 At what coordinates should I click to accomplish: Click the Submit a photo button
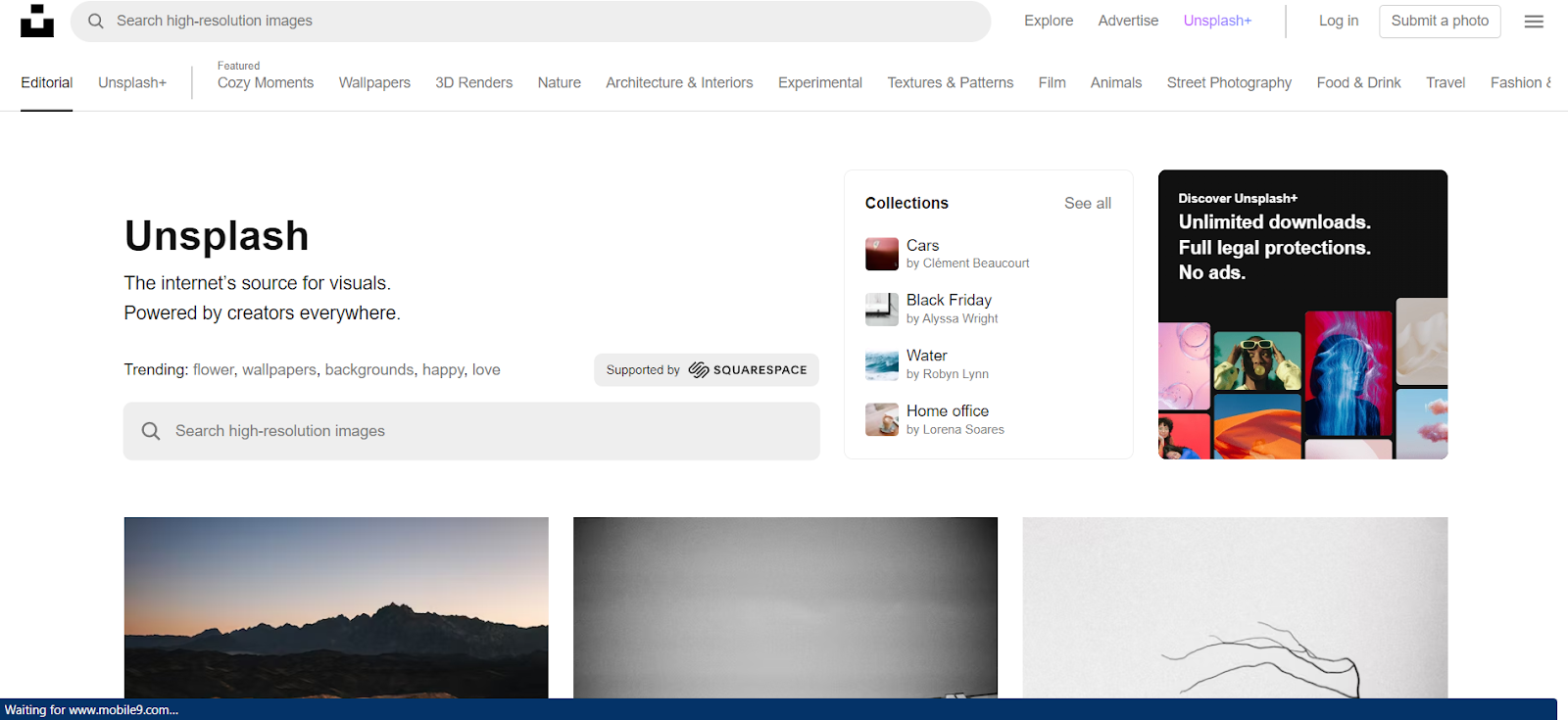point(1440,21)
